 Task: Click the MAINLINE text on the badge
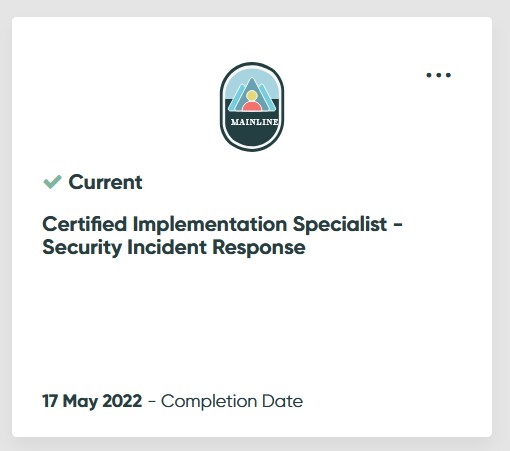tap(254, 122)
